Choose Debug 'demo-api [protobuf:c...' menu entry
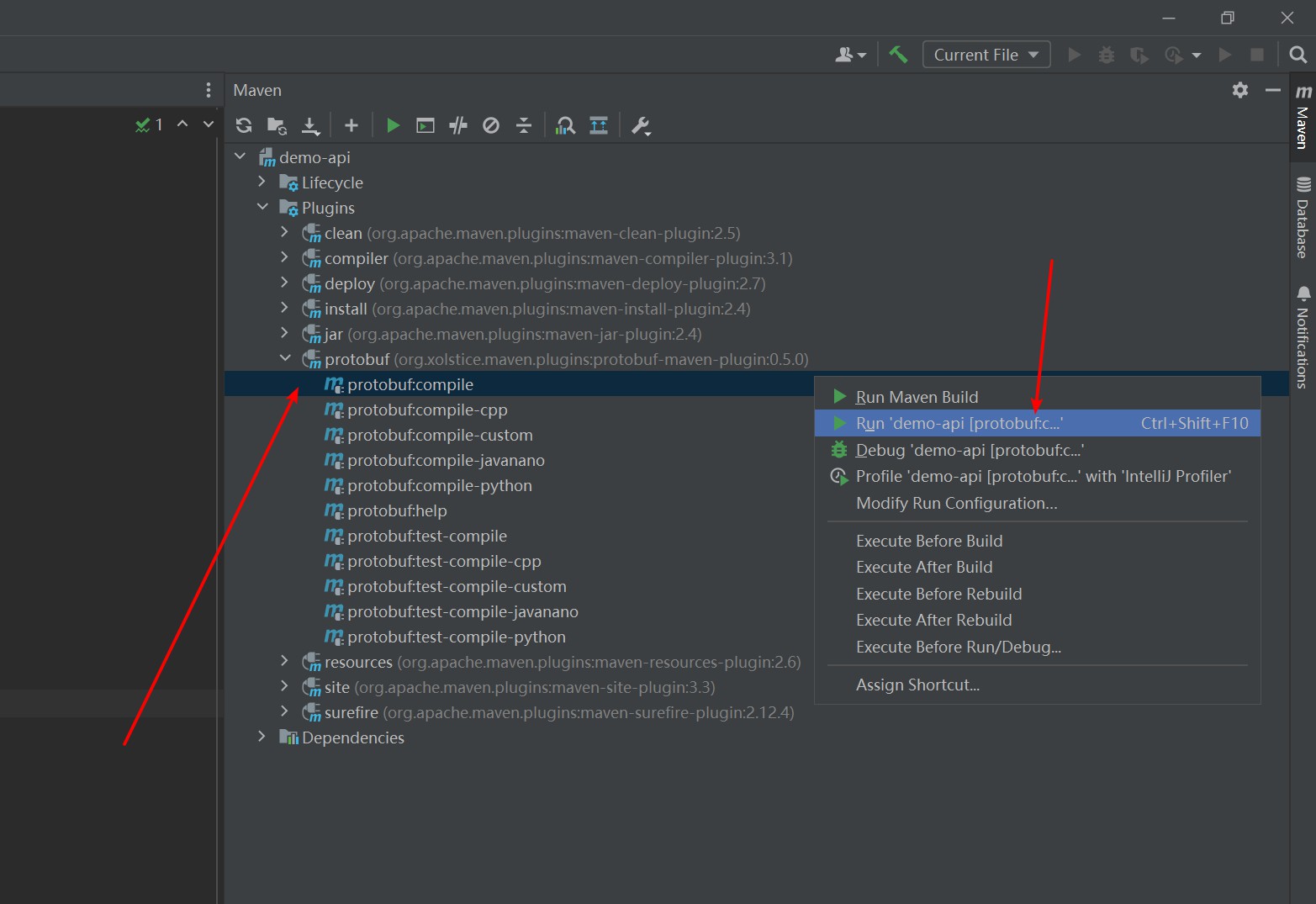1316x904 pixels. click(1037, 450)
